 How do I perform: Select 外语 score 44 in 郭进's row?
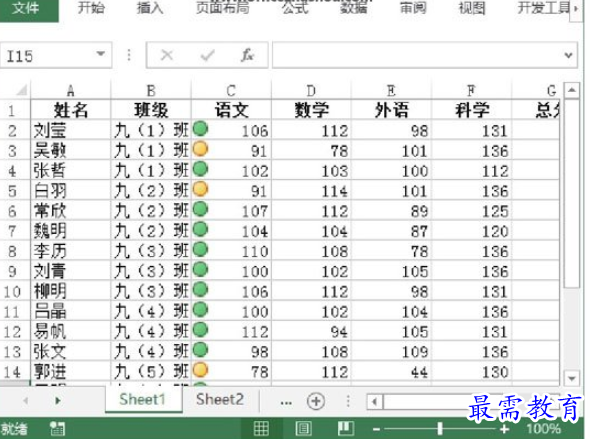pos(391,372)
